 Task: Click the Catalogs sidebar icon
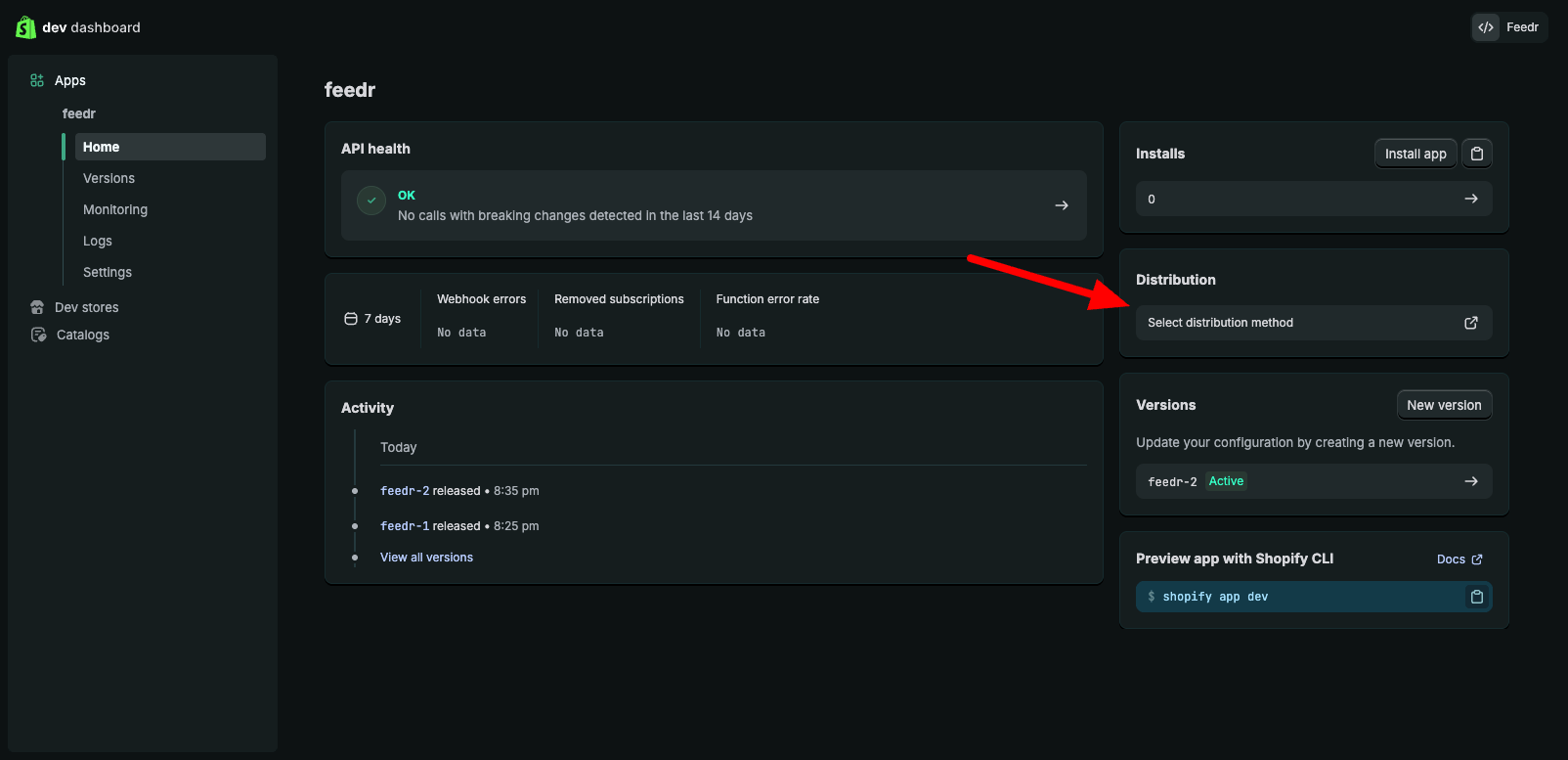(38, 335)
